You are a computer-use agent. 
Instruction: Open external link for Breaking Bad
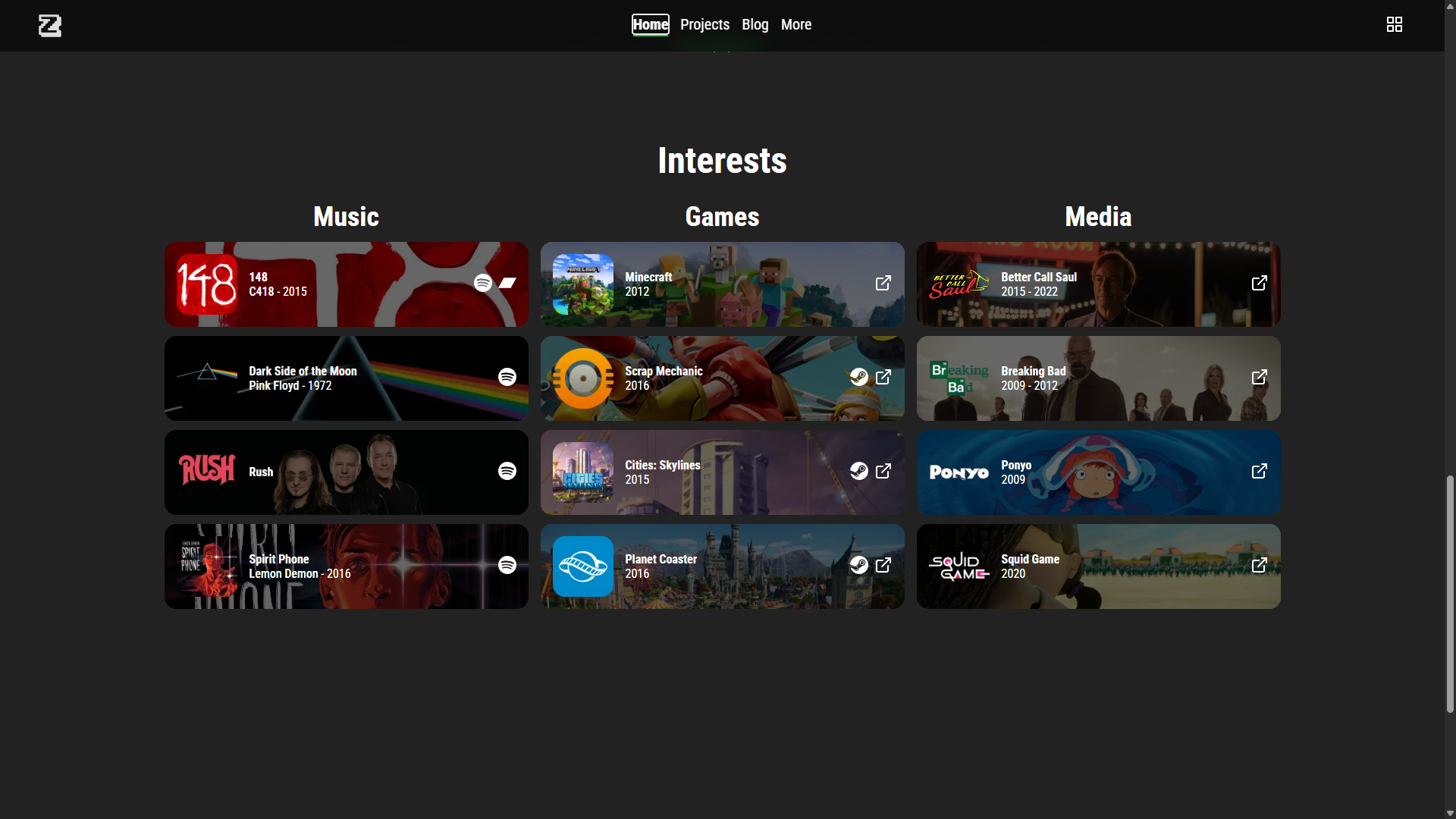[x=1260, y=377]
